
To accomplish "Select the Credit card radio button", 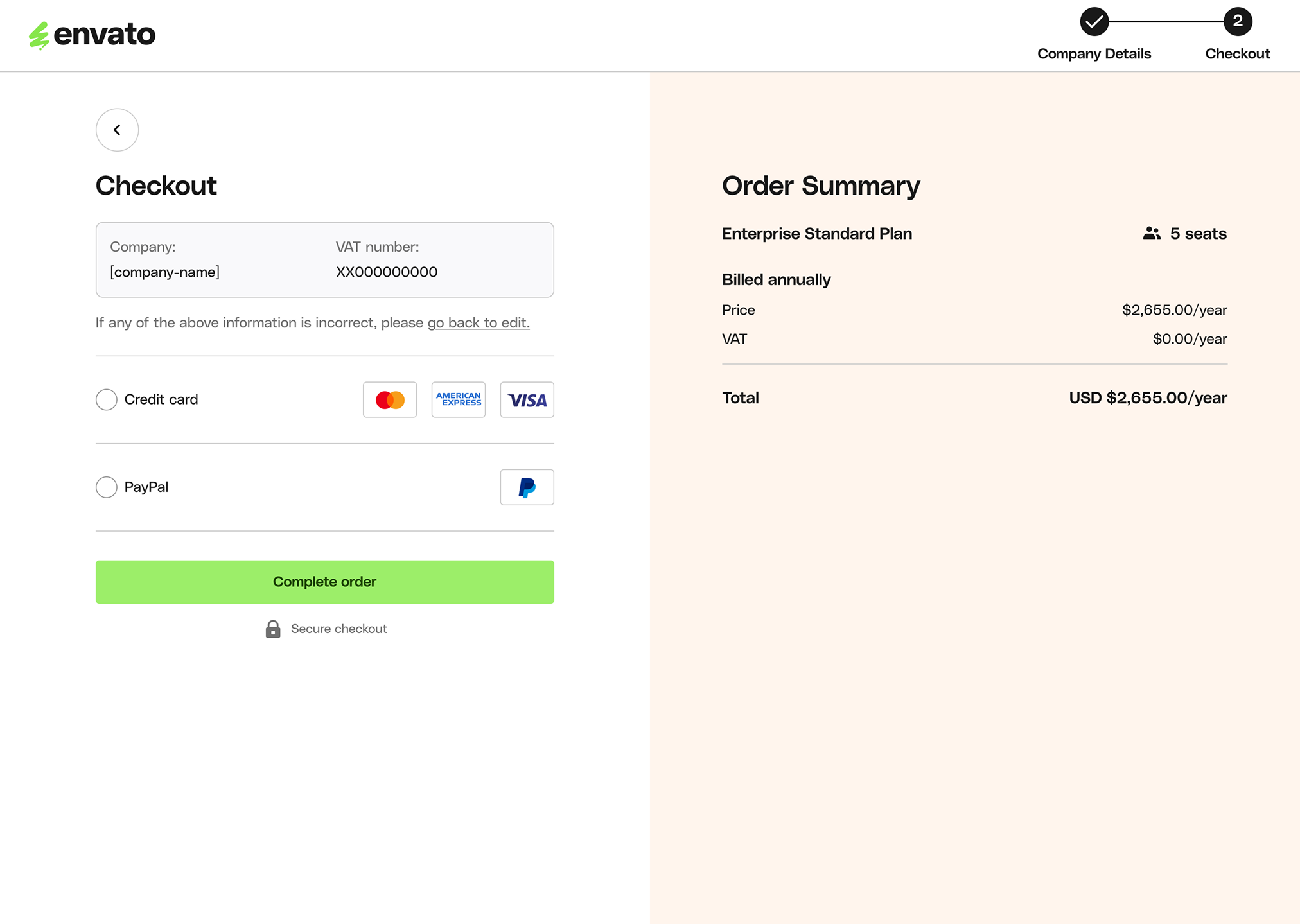I will click(107, 399).
